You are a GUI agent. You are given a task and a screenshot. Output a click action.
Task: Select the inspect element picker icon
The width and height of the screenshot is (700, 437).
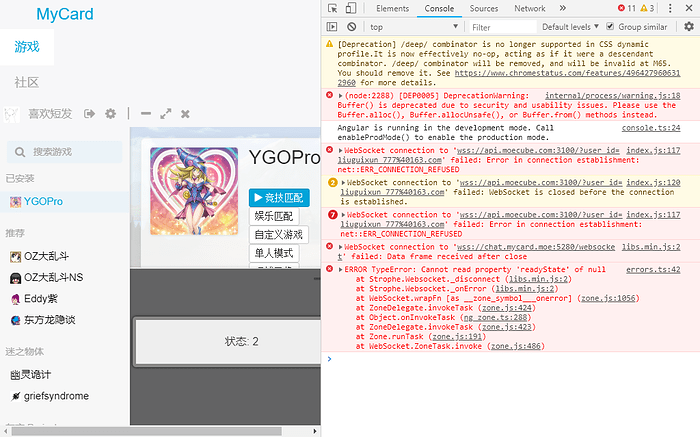pyautogui.click(x=333, y=8)
